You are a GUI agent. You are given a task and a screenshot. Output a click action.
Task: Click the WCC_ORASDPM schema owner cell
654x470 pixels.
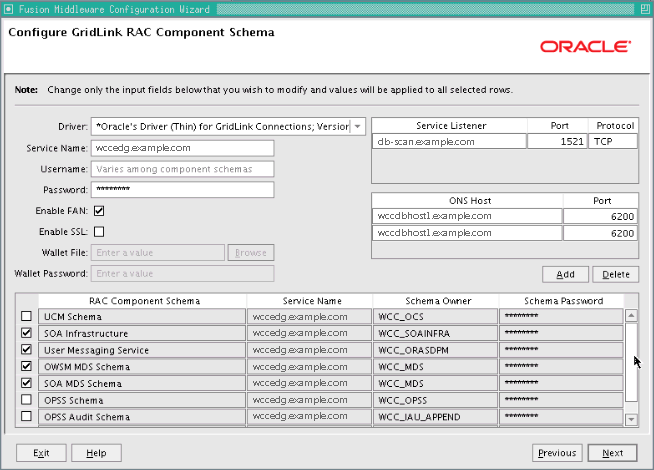[x=435, y=350]
